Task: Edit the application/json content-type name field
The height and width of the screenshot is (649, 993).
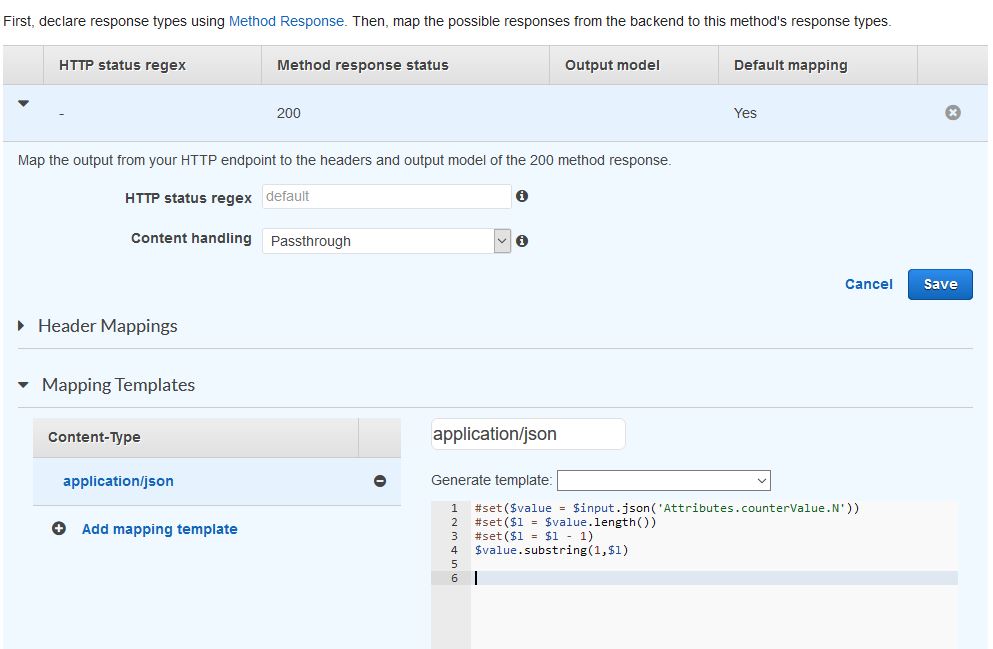Action: (x=525, y=434)
